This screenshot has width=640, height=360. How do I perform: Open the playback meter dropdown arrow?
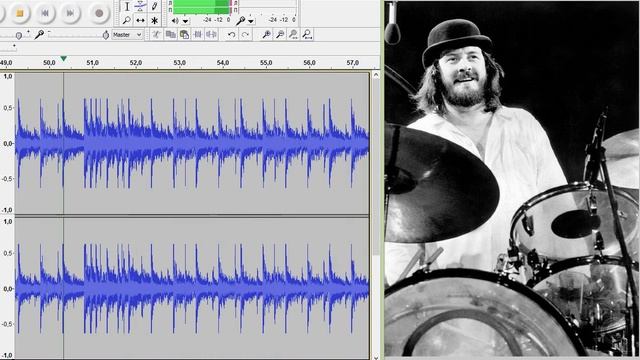[x=185, y=20]
